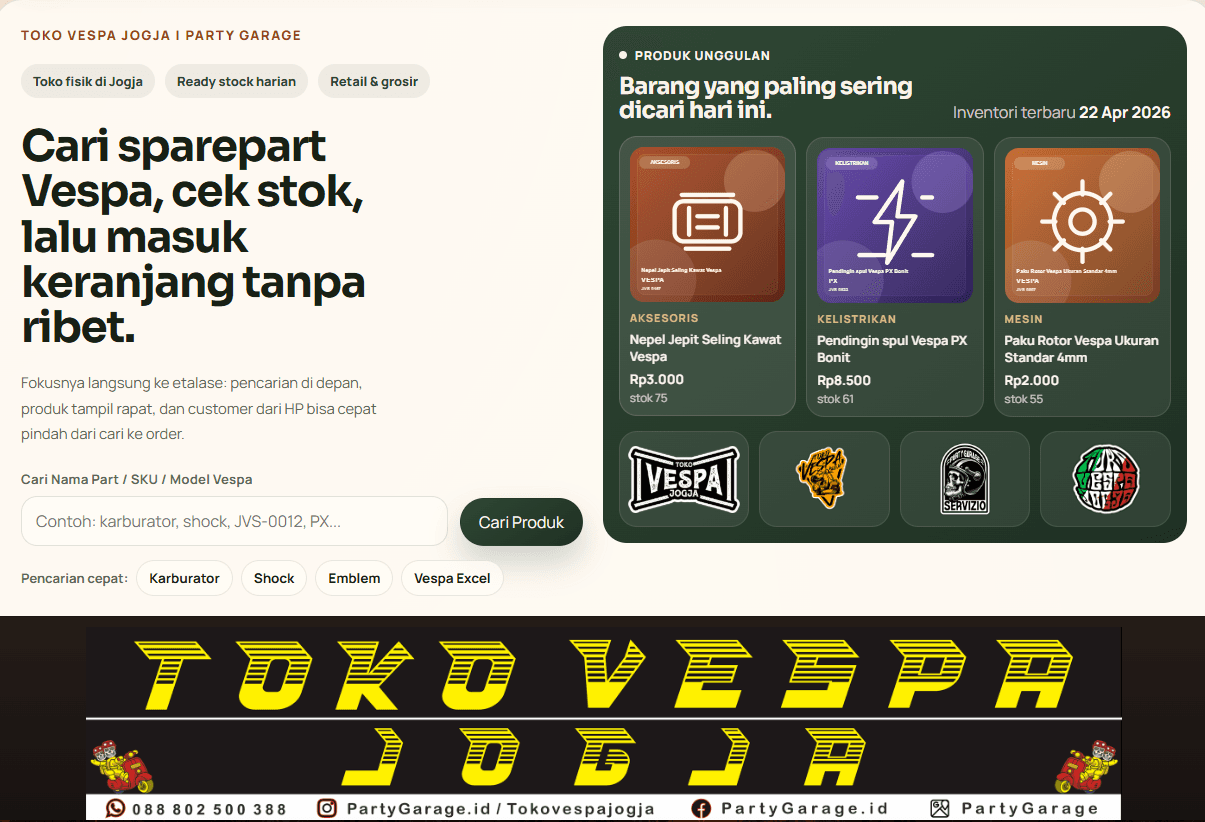
Task: Open the orange tiger brand logo
Action: click(x=824, y=479)
